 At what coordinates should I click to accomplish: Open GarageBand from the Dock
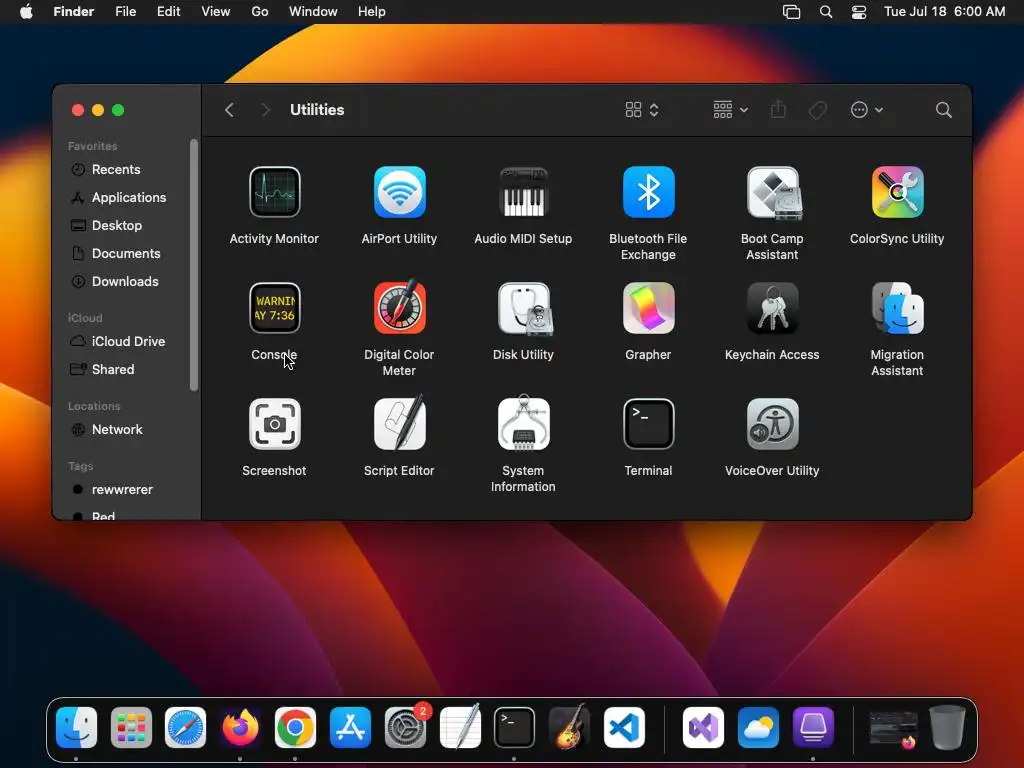(569, 726)
